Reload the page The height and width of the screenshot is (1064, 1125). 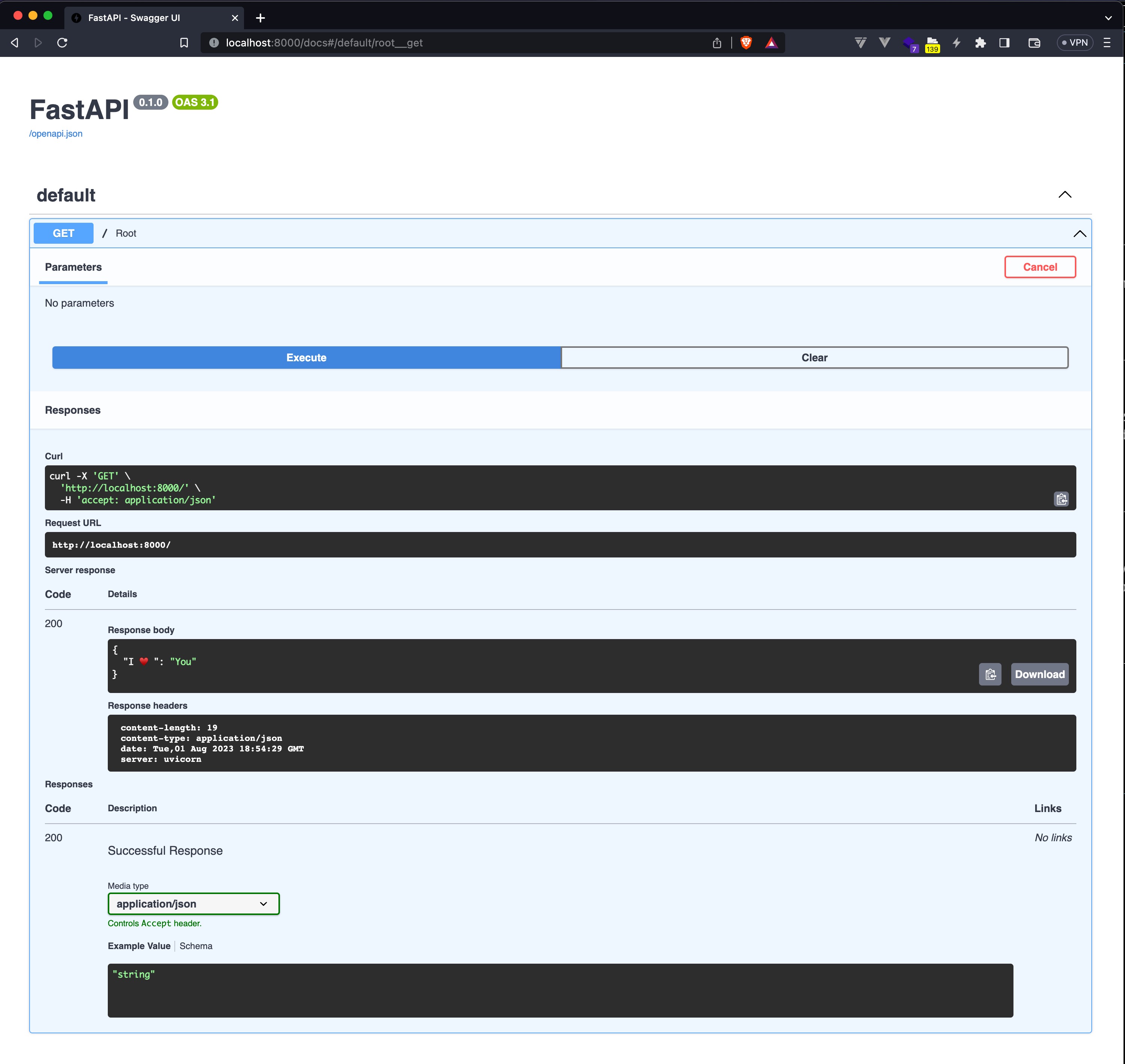click(x=62, y=43)
